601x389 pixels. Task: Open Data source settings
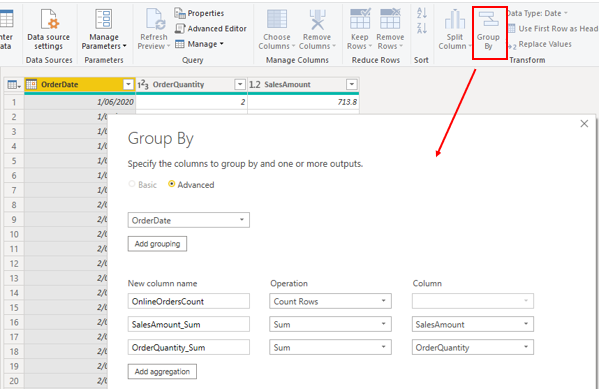click(x=49, y=30)
